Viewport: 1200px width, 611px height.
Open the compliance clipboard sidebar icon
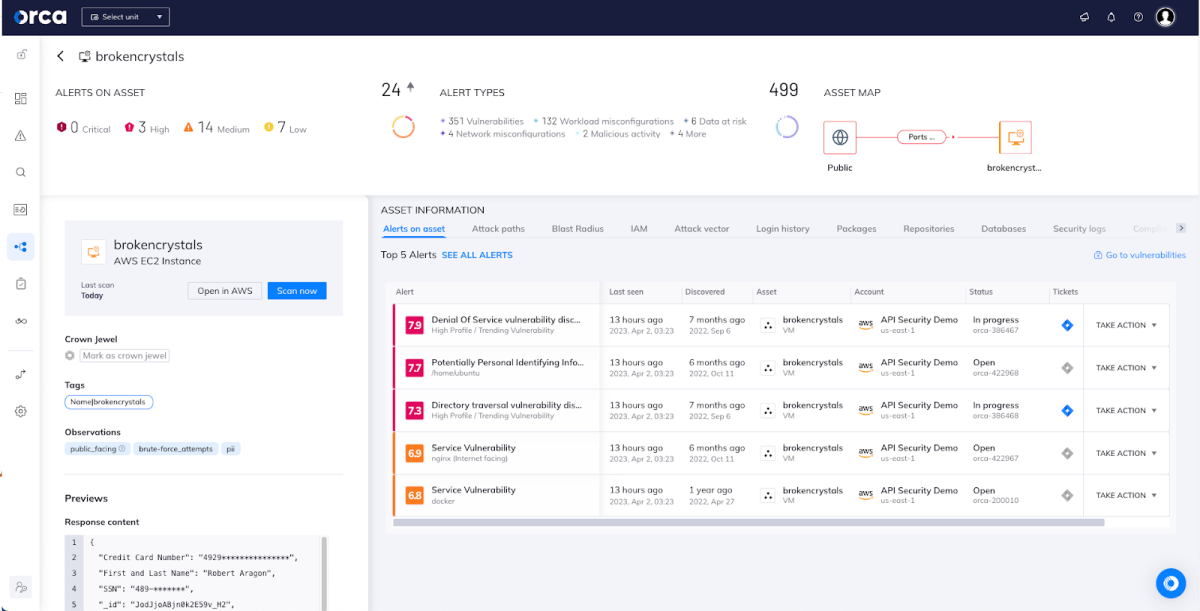click(21, 284)
